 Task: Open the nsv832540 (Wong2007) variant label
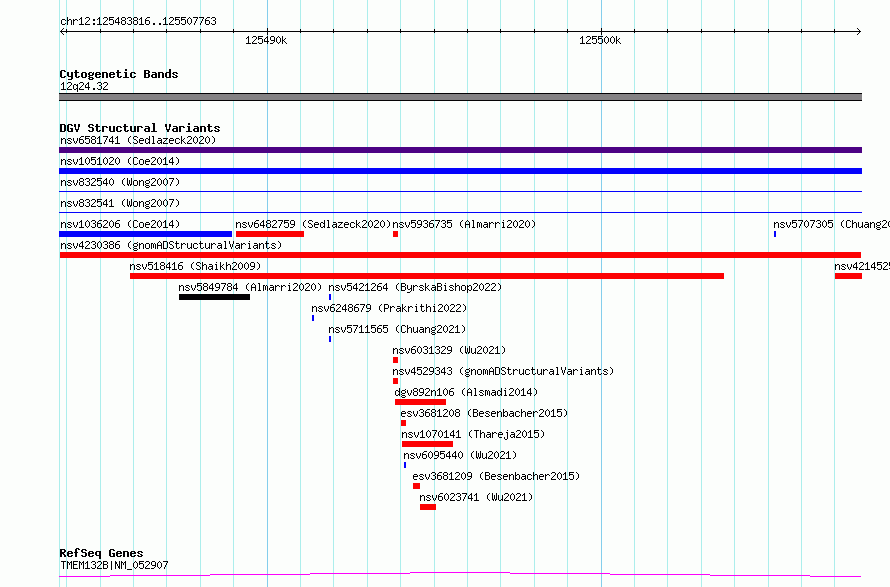pos(120,182)
